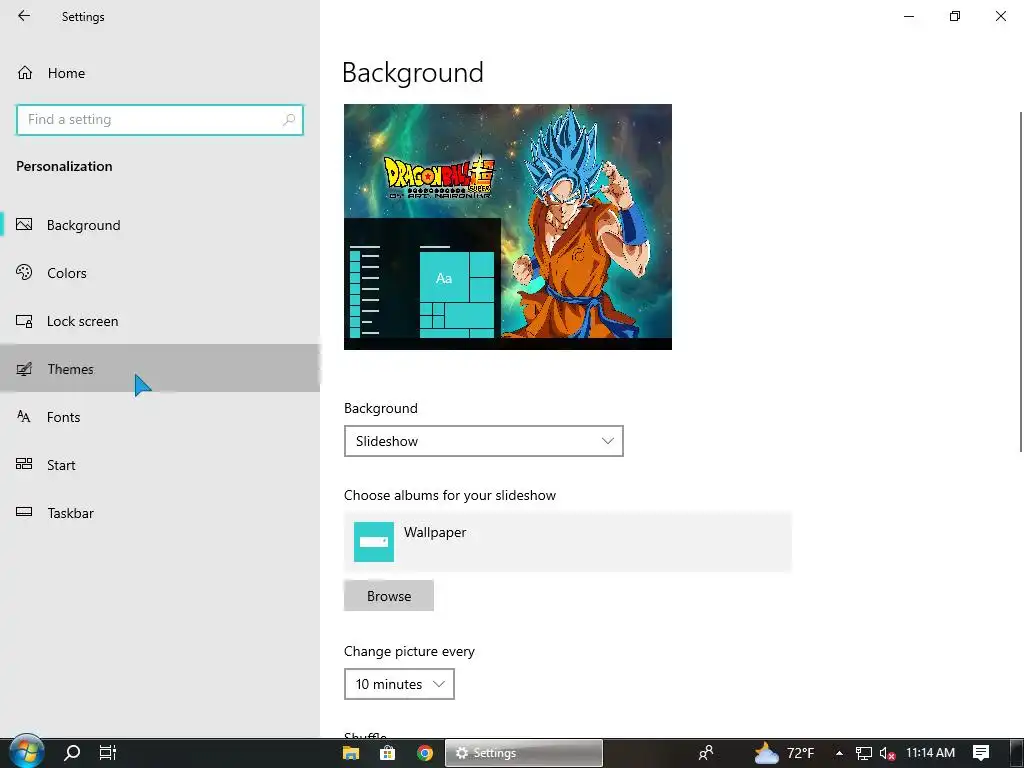Open the Action Center notifications icon
1024x768 pixels.
981,753
